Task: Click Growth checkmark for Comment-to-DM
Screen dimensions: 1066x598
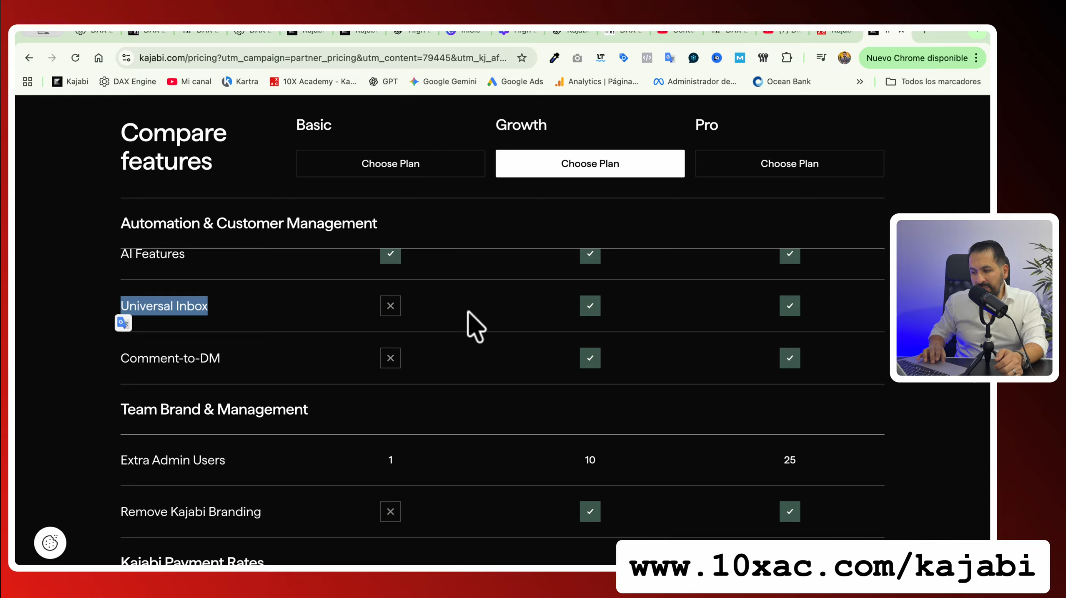Action: (x=590, y=358)
